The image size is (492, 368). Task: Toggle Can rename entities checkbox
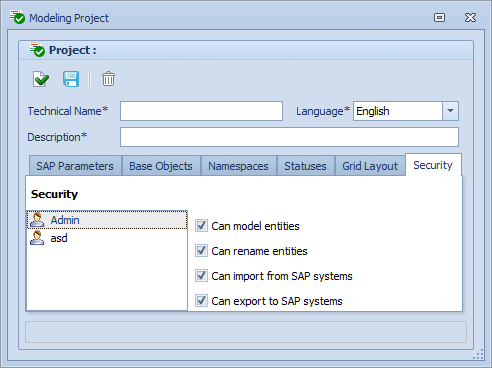tap(201, 251)
